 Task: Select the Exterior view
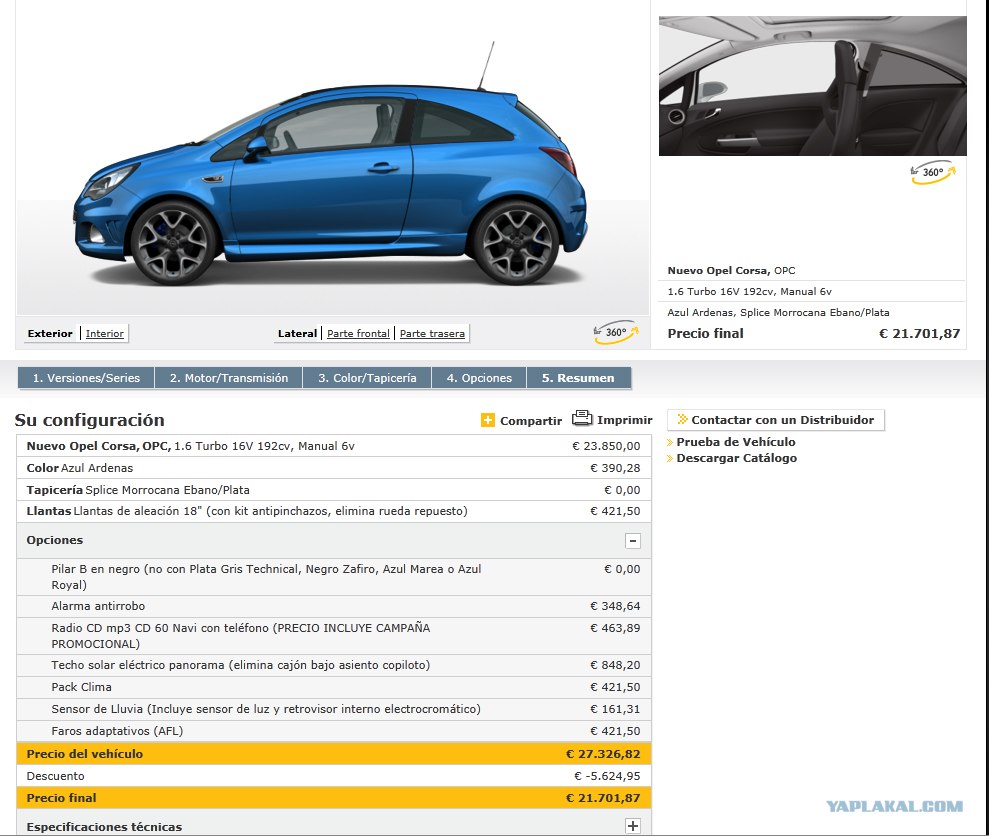click(x=50, y=333)
